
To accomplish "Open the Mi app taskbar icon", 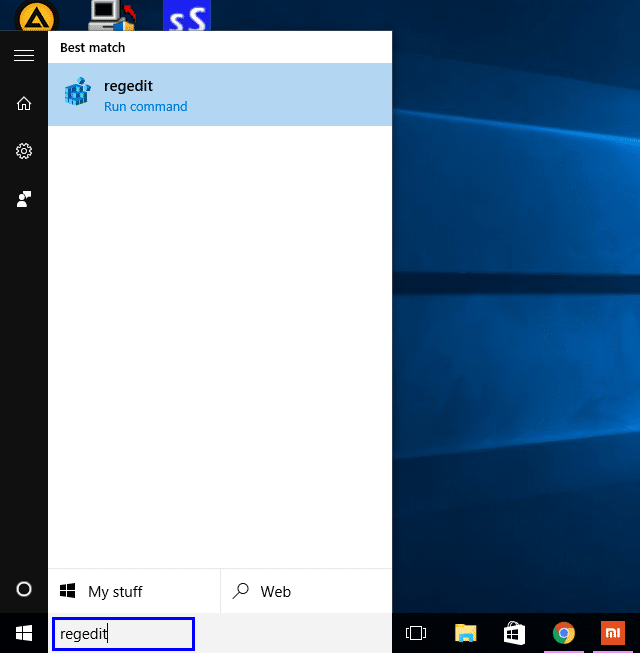I will (x=613, y=633).
